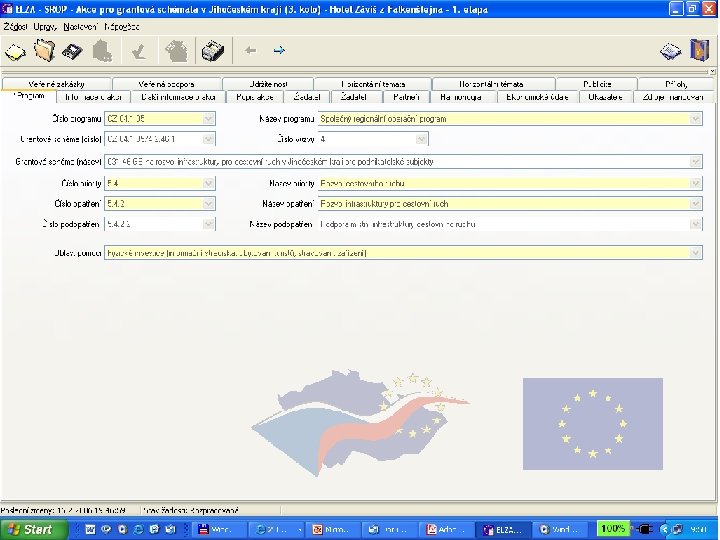Switch to the Partneři tab
The height and width of the screenshot is (540, 720).
(x=406, y=97)
